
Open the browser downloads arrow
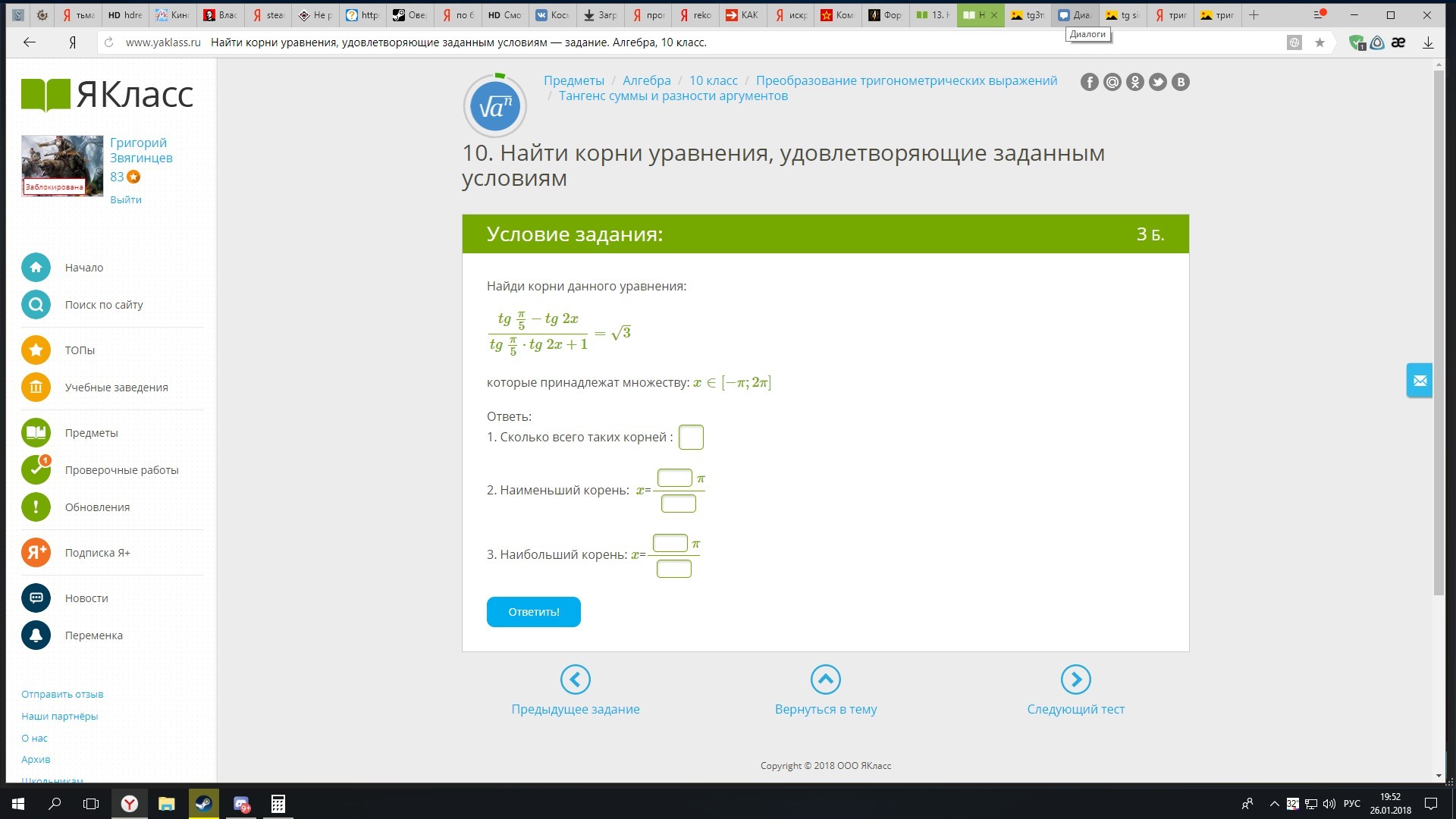[x=1428, y=42]
